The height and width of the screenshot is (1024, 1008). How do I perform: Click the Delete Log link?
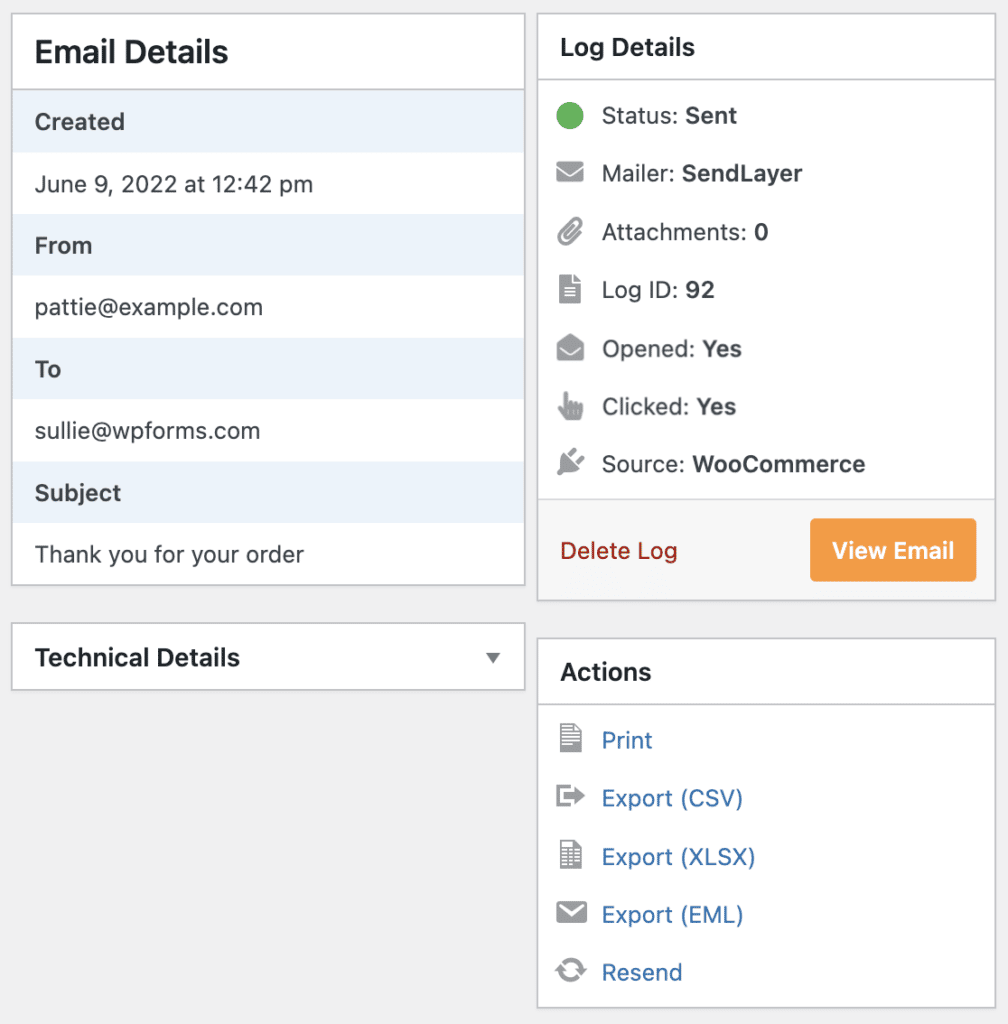pos(618,550)
